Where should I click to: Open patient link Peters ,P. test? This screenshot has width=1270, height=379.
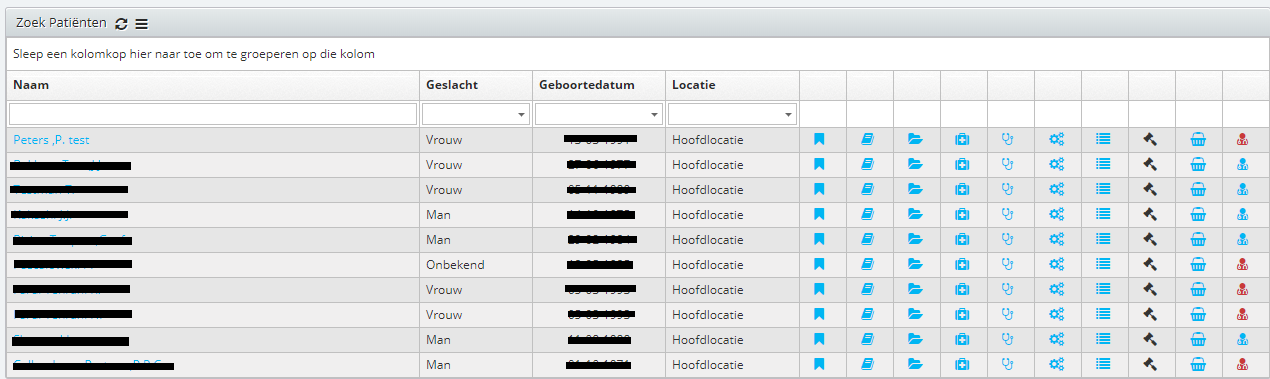point(51,140)
